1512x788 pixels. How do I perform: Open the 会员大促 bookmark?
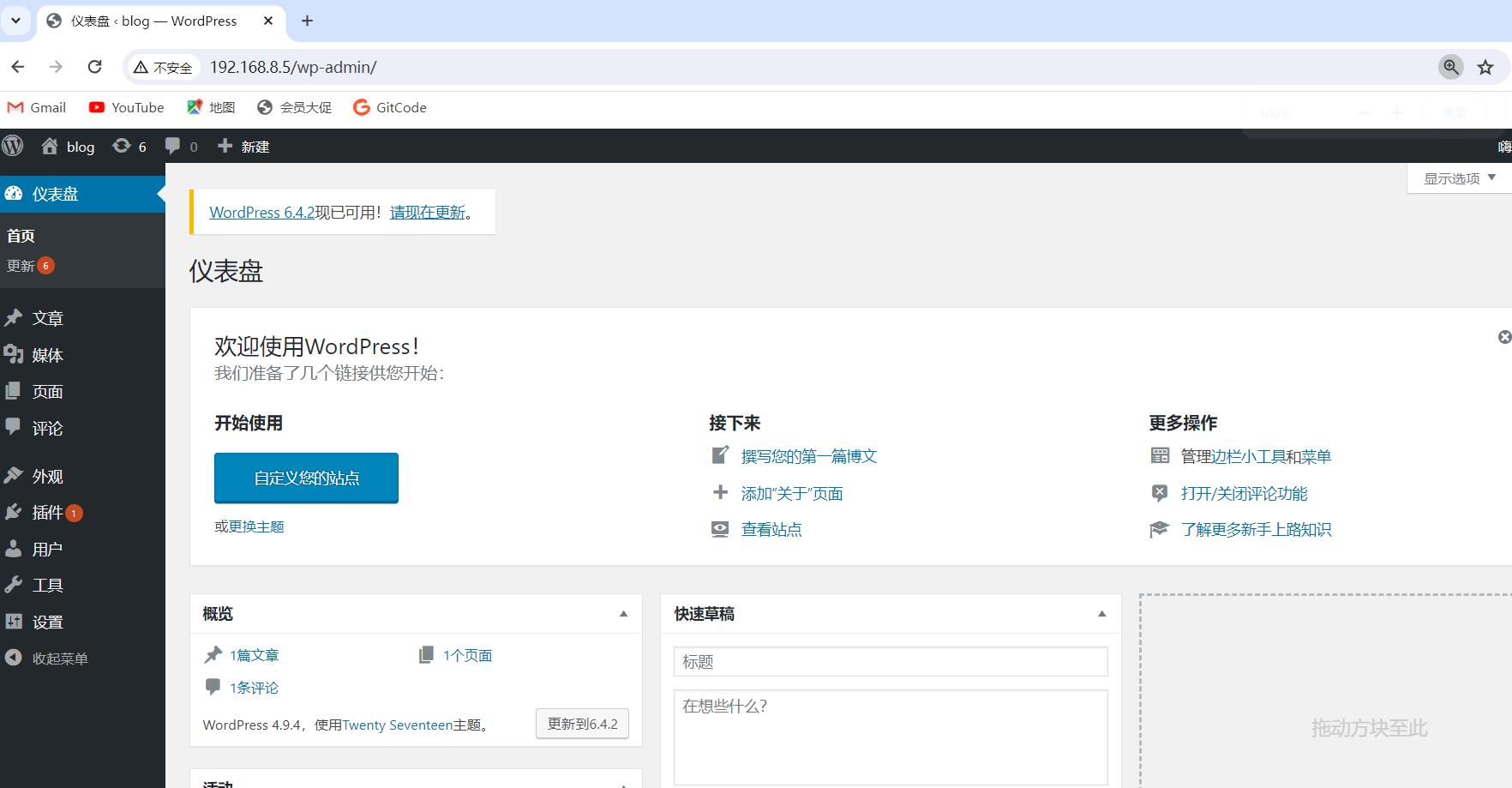pyautogui.click(x=294, y=107)
